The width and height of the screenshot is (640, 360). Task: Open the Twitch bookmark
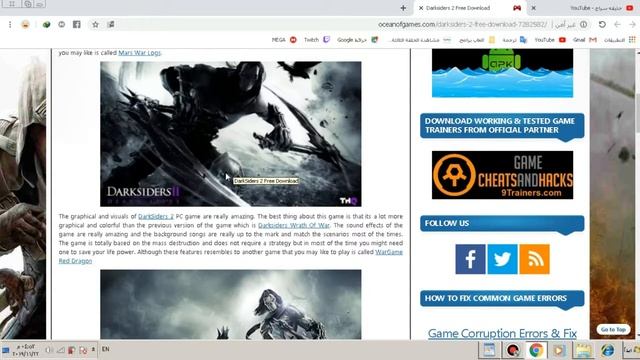click(317, 40)
